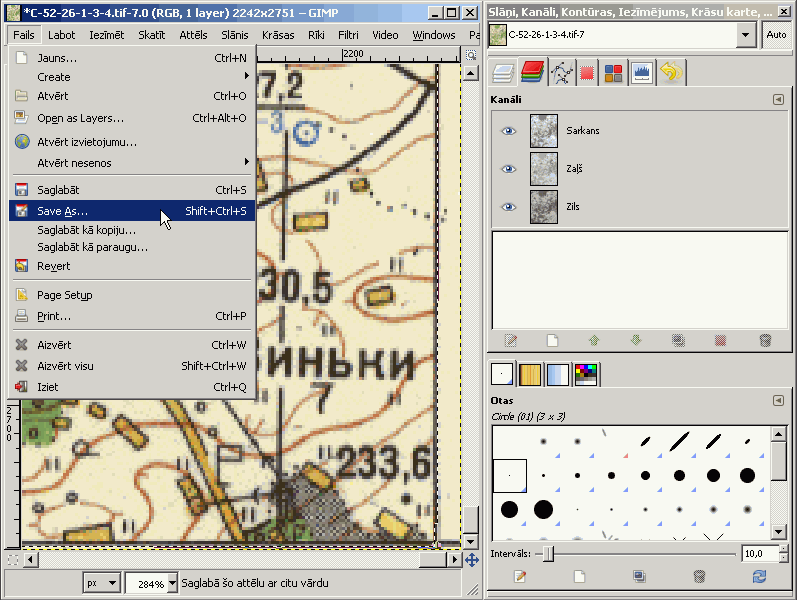Click canvas vertical scroll up arrow
797x600 pixels.
coord(471,74)
